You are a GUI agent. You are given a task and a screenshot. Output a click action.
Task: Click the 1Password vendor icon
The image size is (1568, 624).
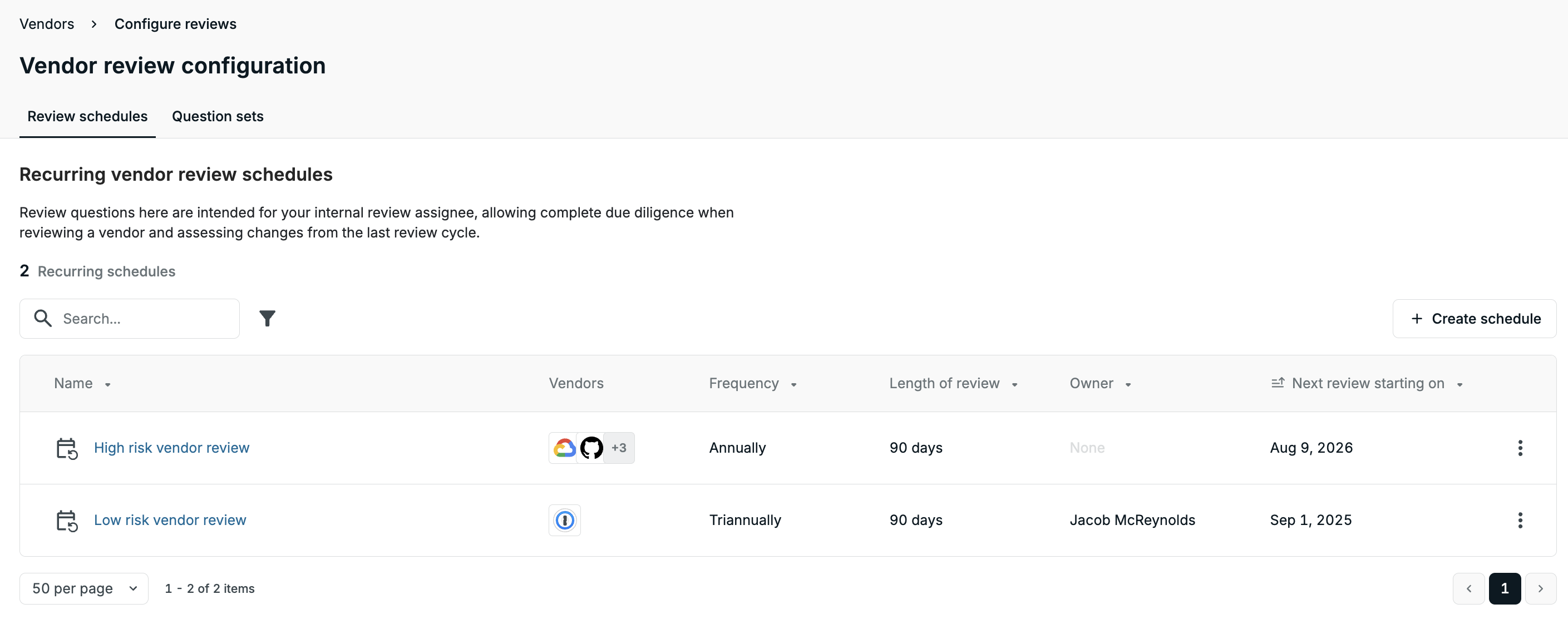pos(564,521)
